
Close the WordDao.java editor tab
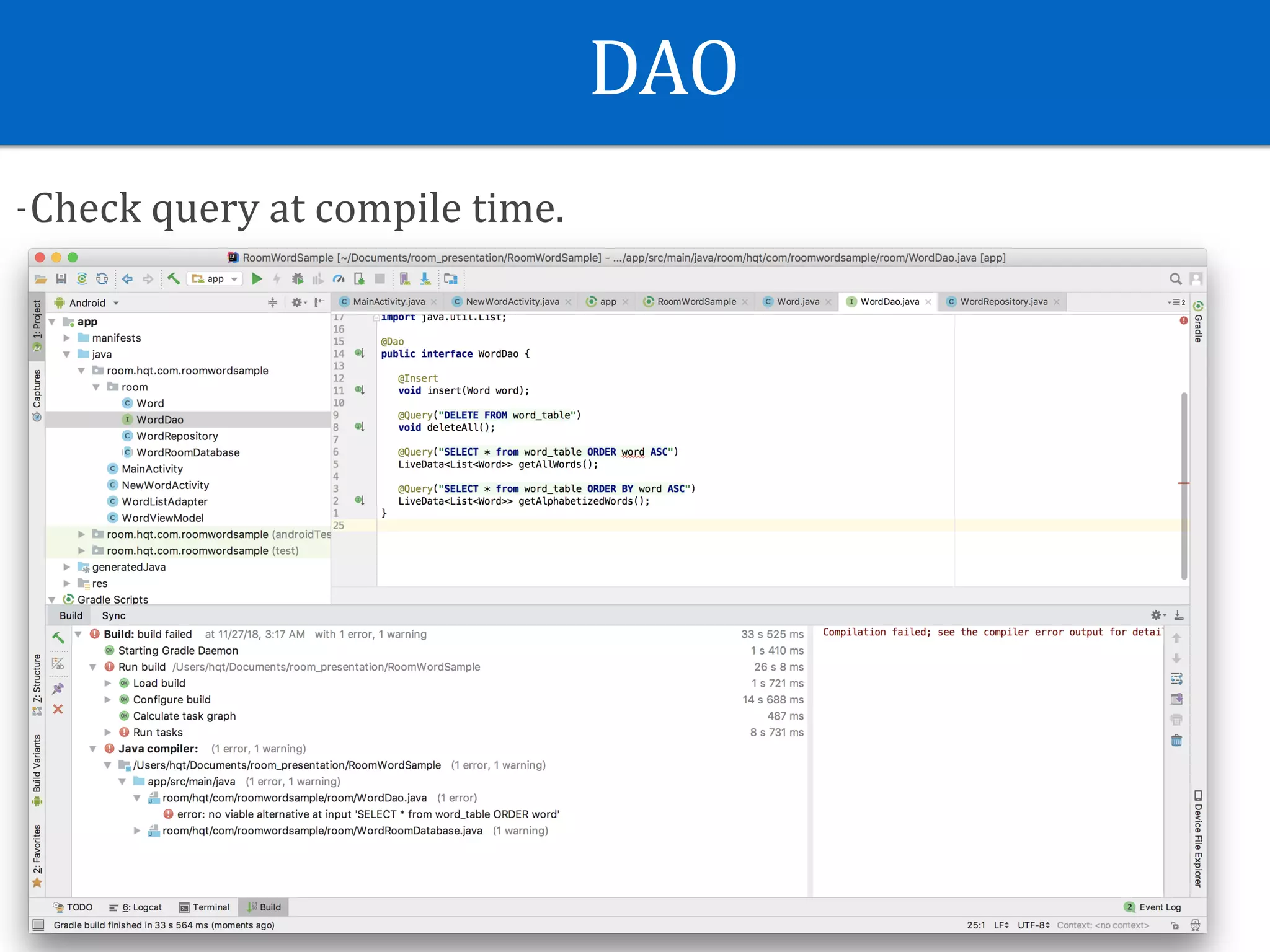(928, 302)
